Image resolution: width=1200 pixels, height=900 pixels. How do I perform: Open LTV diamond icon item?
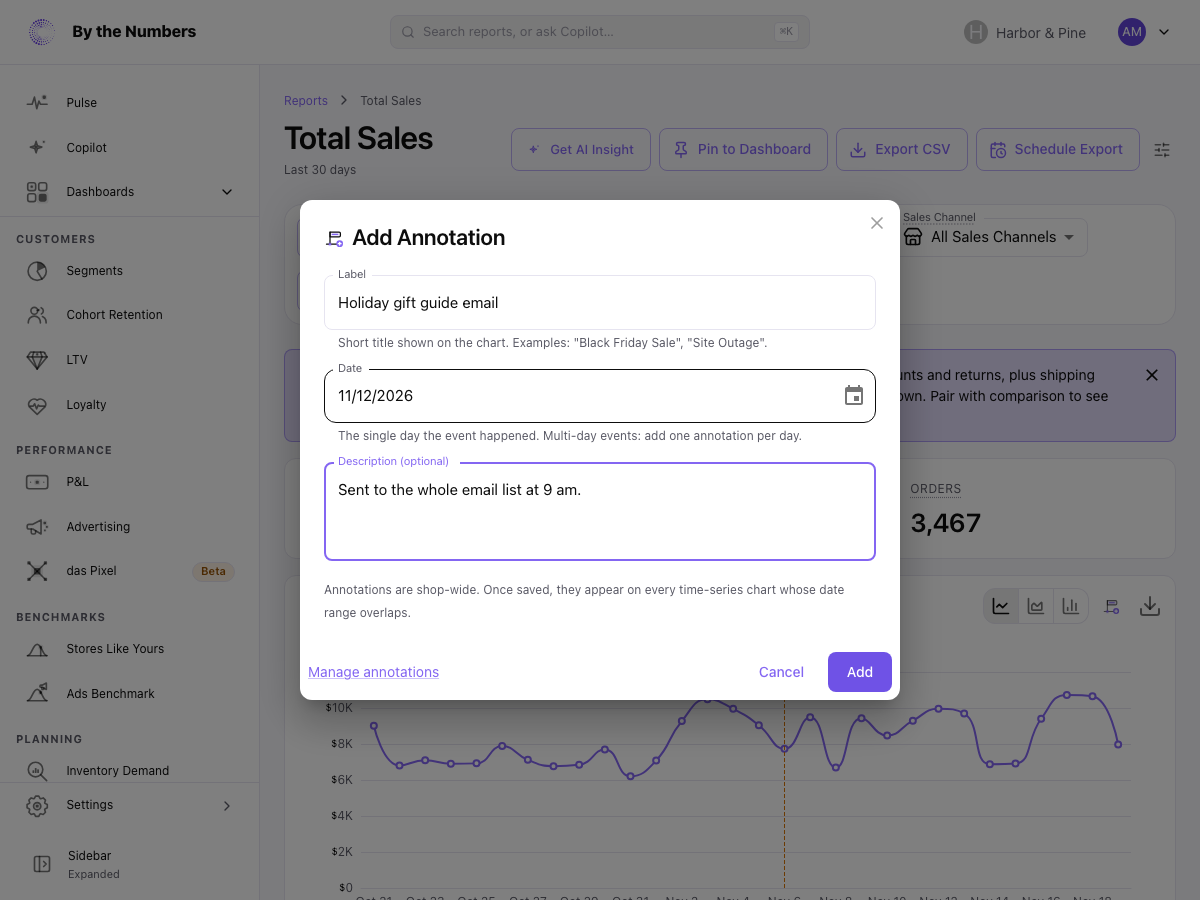tap(37, 359)
